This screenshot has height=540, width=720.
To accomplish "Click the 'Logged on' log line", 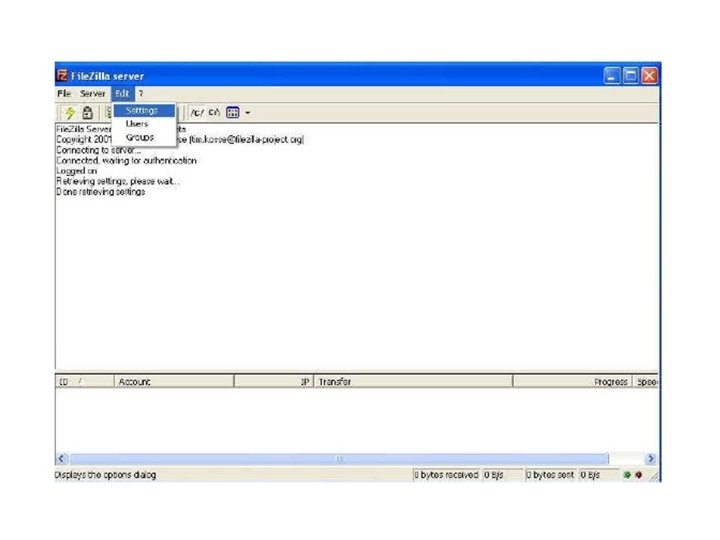I will pos(77,171).
